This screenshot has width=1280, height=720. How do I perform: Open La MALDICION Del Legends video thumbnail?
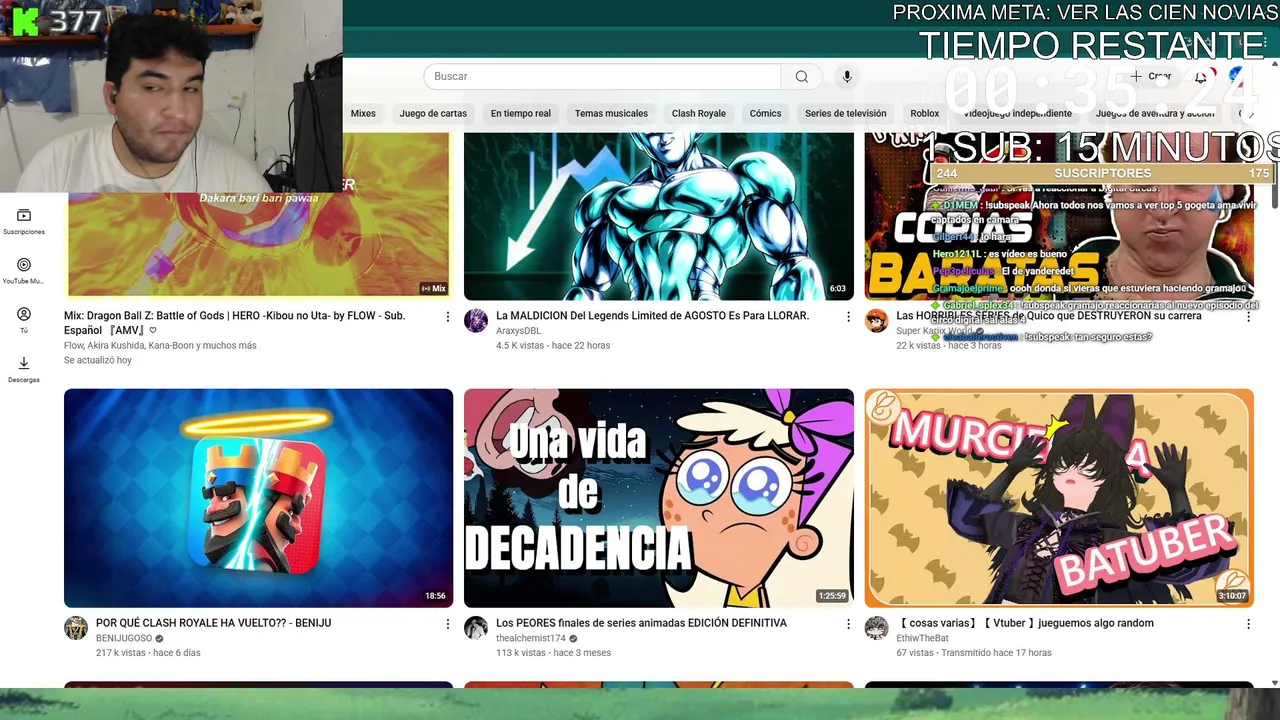click(x=659, y=216)
